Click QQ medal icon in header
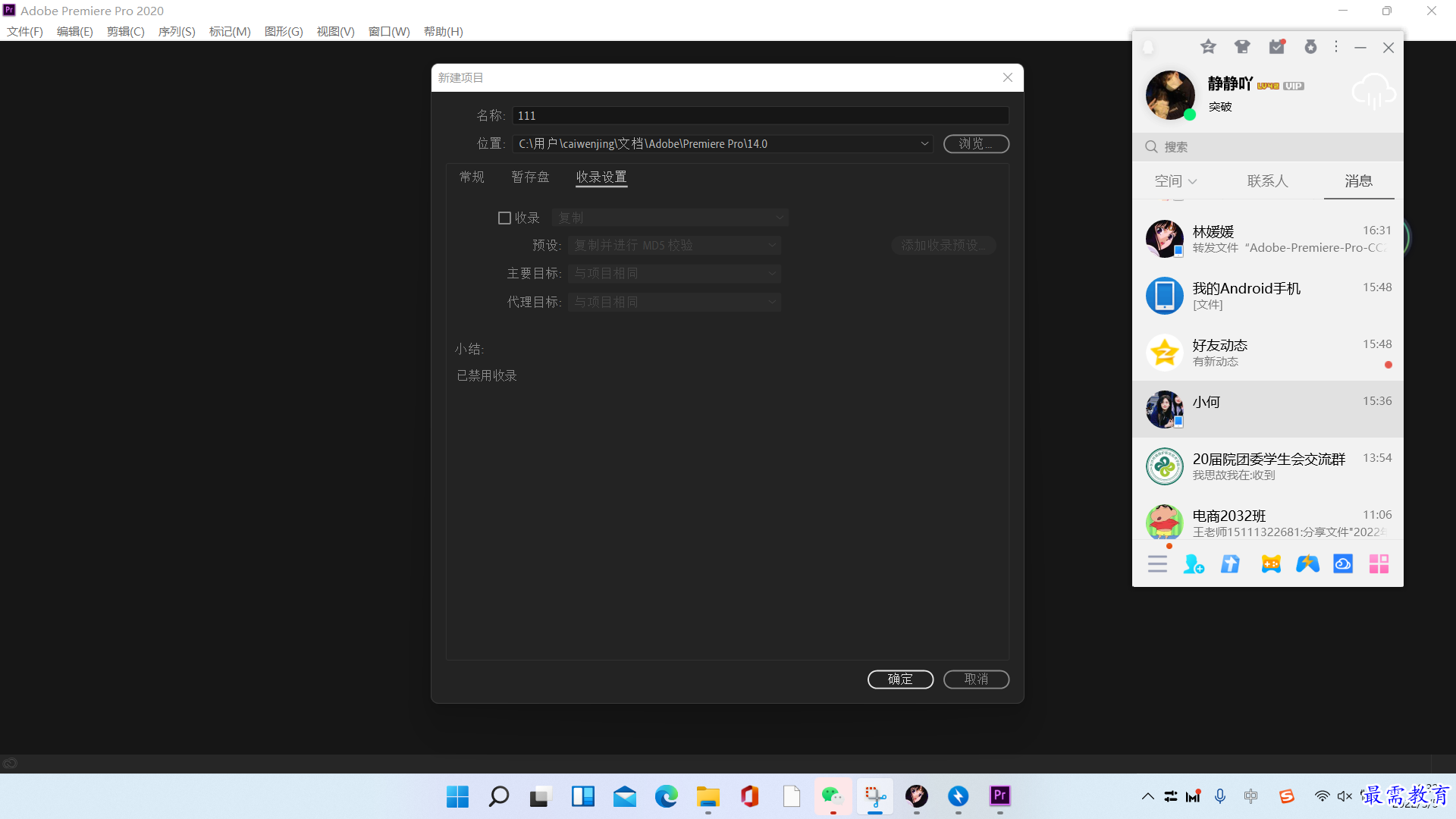 (x=1310, y=47)
